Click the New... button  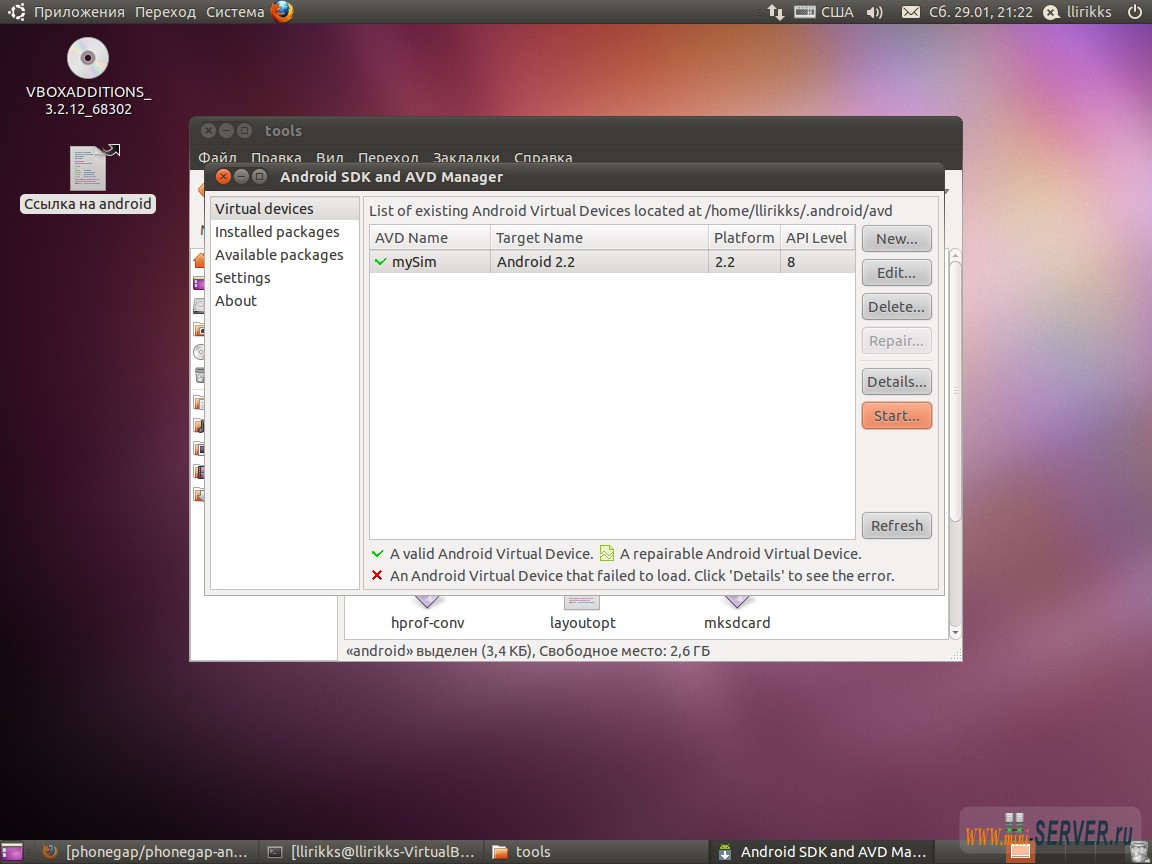tap(896, 239)
